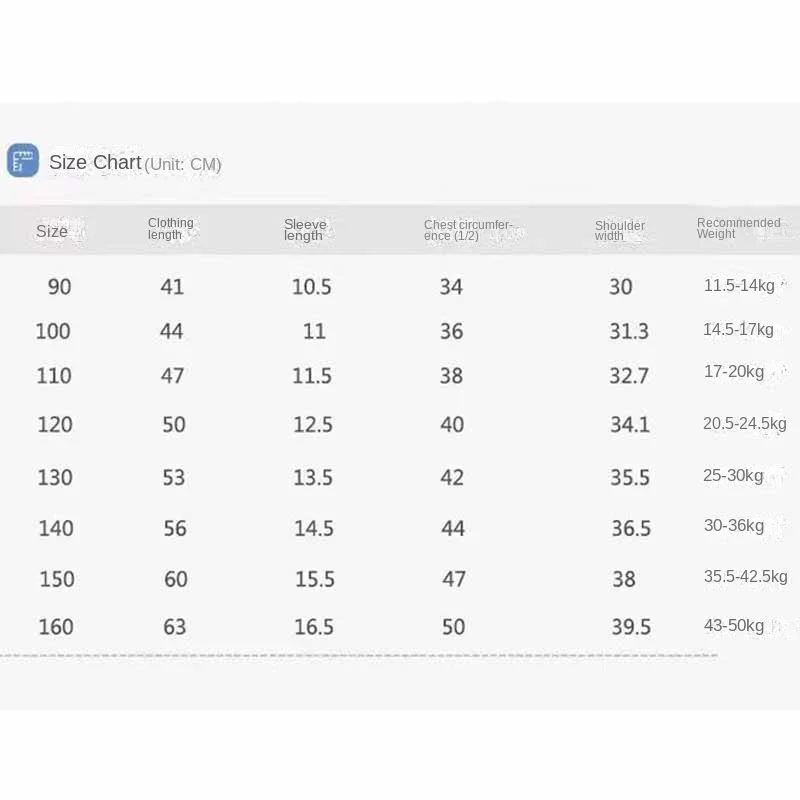Viewport: 800px width, 800px height.
Task: Click the "Shoulder width" column header
Action: pos(619,230)
